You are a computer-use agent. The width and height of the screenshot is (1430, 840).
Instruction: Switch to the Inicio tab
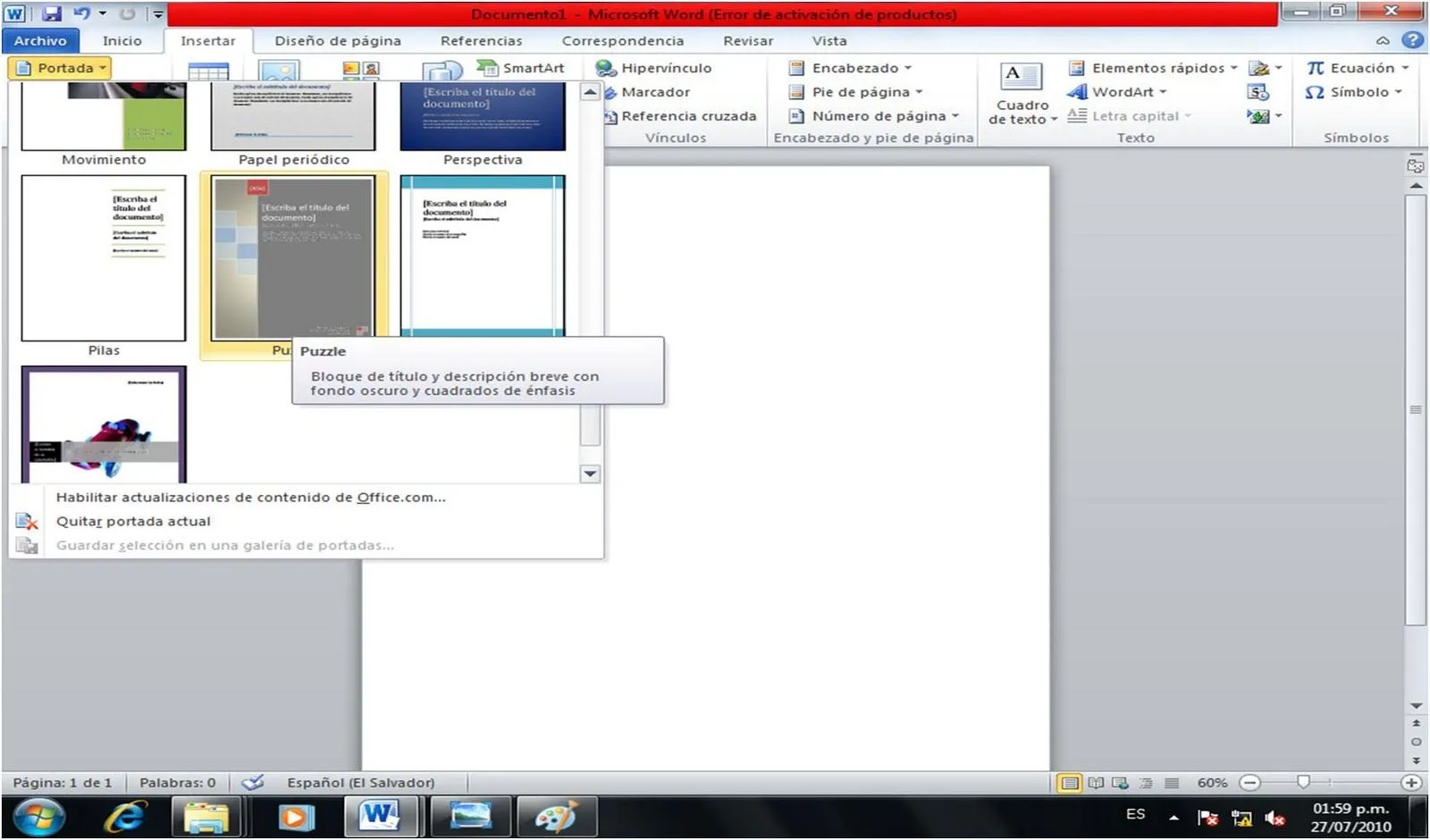[122, 40]
